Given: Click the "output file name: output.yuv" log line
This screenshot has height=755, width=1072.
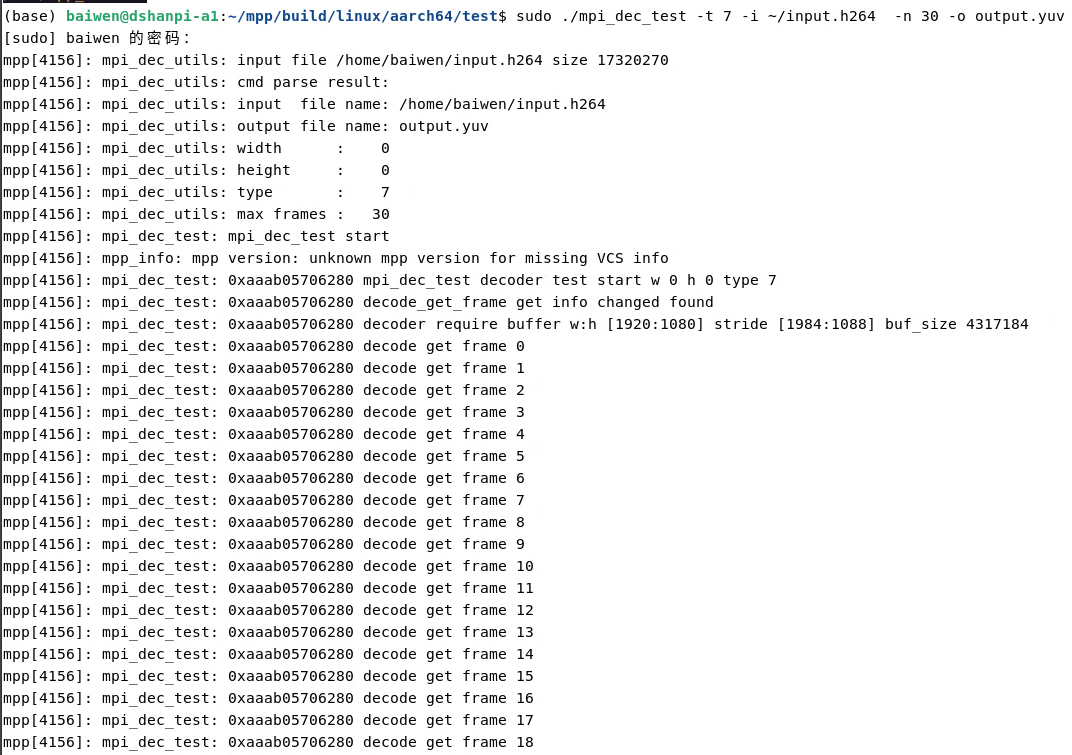Looking at the screenshot, I should click(245, 126).
